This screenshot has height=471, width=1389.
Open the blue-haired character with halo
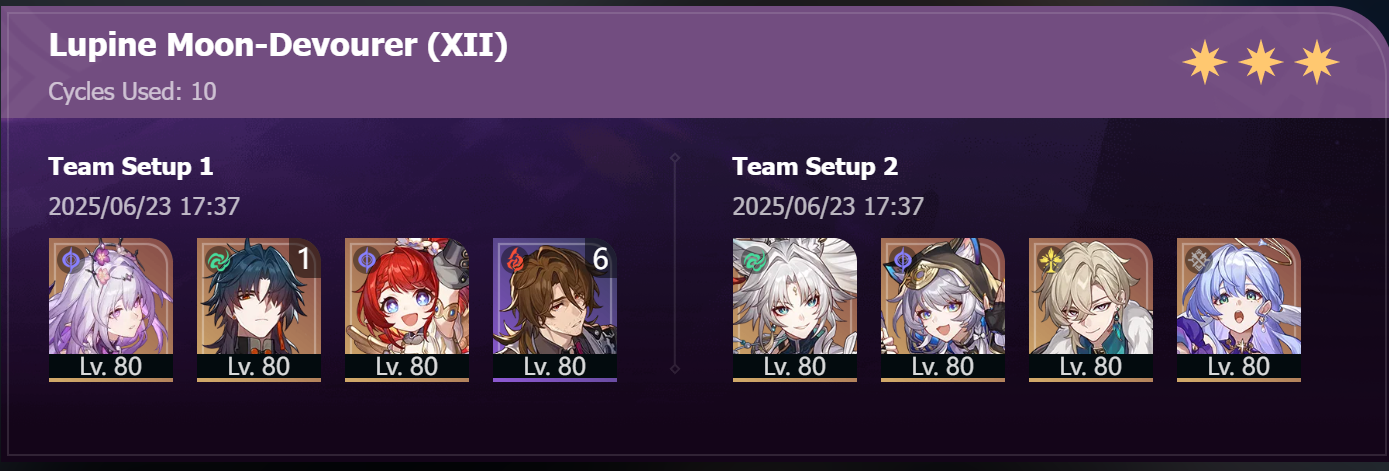(1239, 309)
